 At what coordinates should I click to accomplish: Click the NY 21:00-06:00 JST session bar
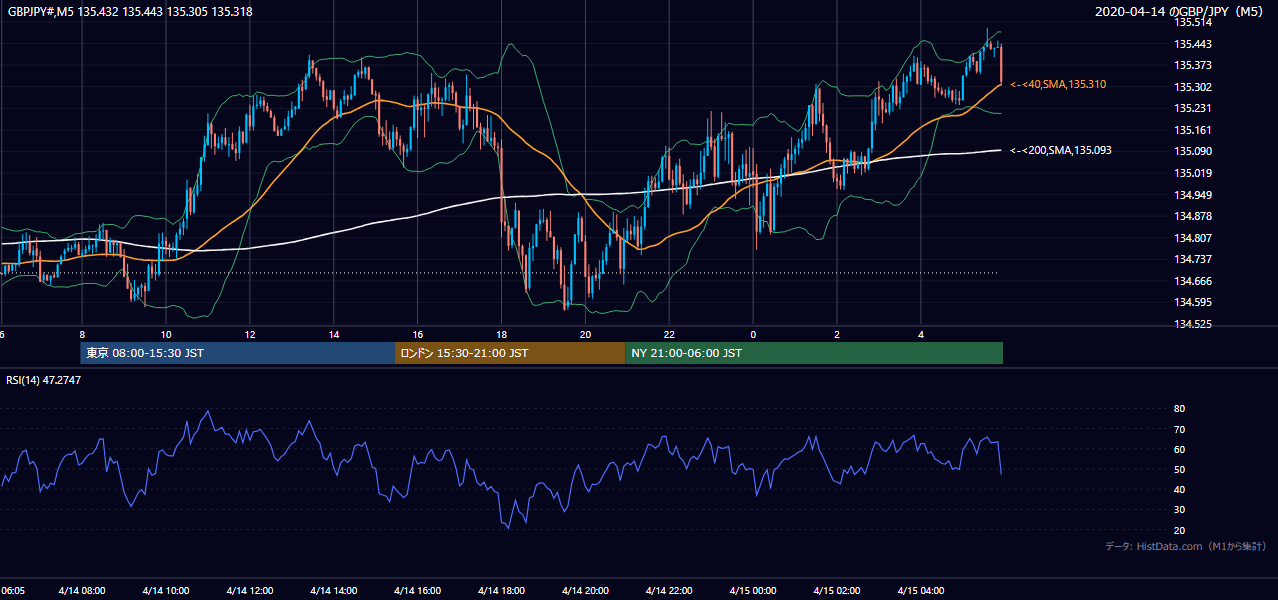coord(814,353)
